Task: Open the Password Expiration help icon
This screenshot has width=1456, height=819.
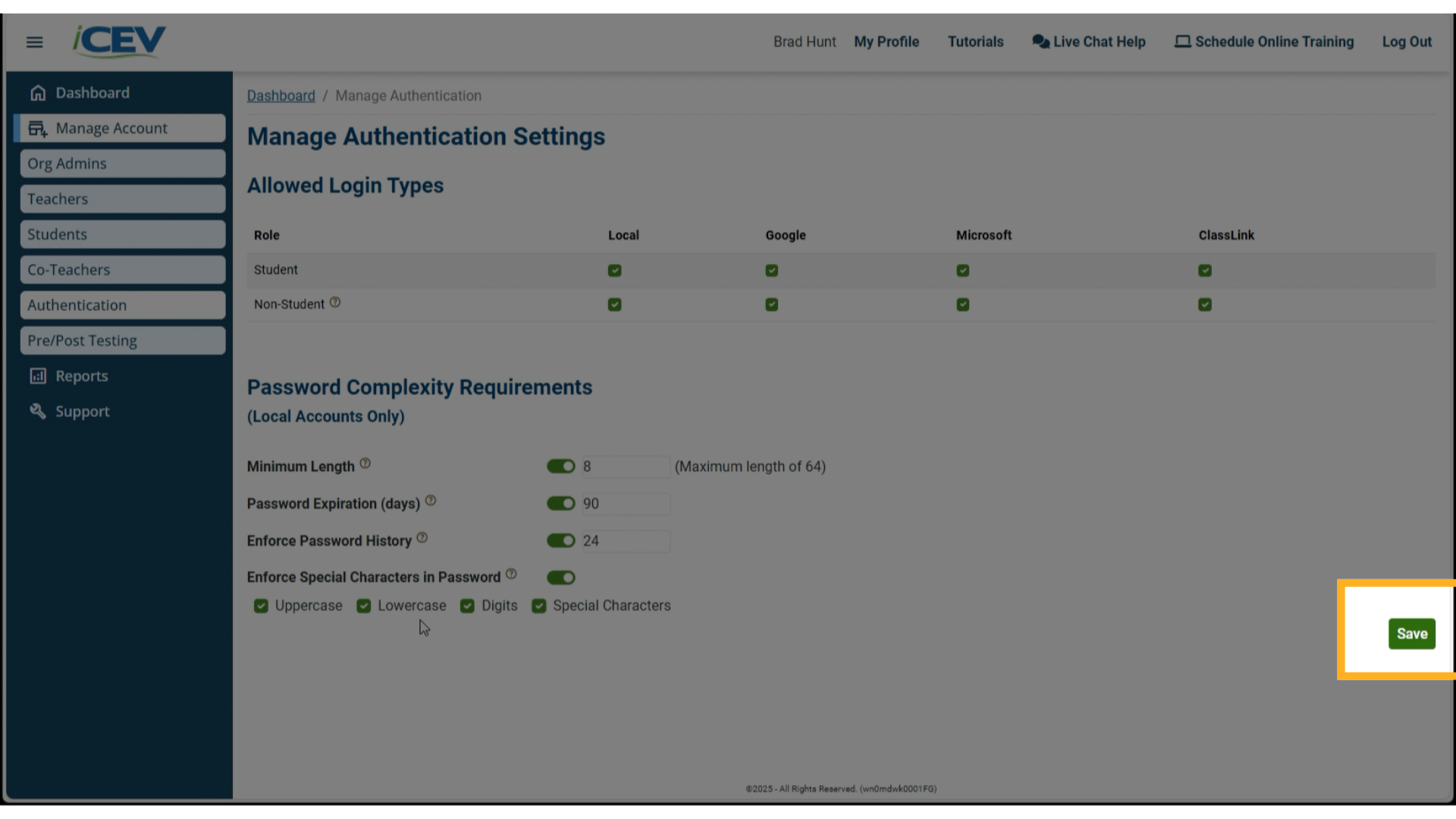Action: [431, 500]
